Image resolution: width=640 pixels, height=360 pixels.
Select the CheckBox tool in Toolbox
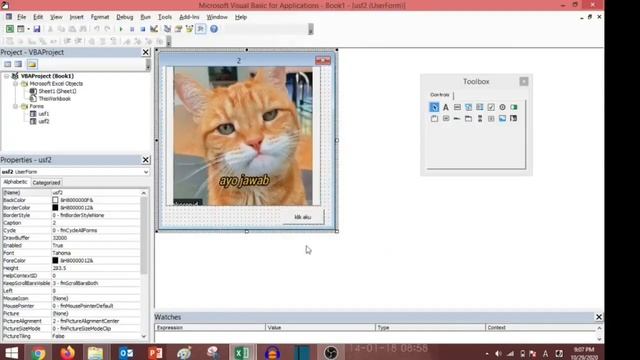pos(491,107)
